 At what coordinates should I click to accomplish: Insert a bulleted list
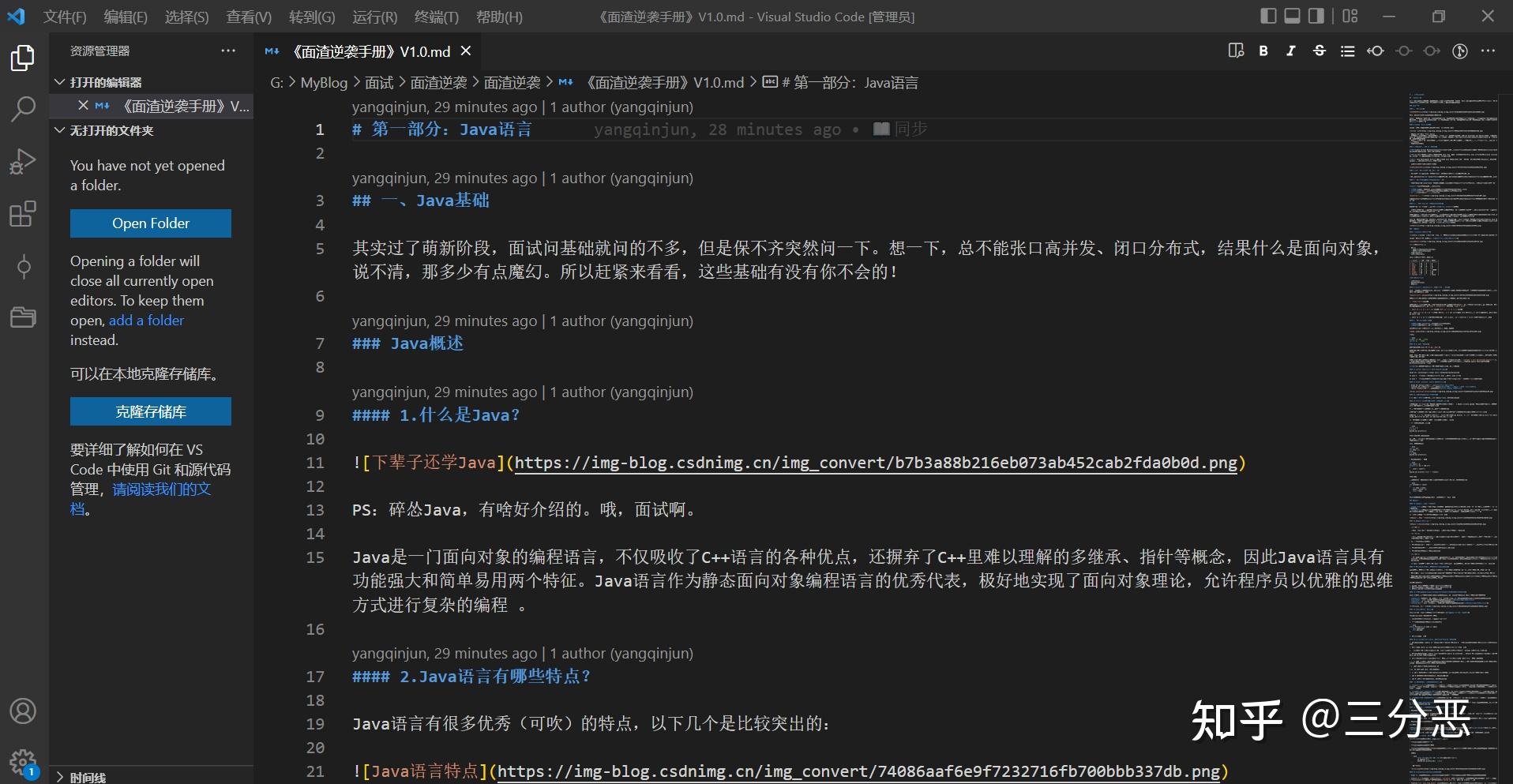click(1347, 51)
